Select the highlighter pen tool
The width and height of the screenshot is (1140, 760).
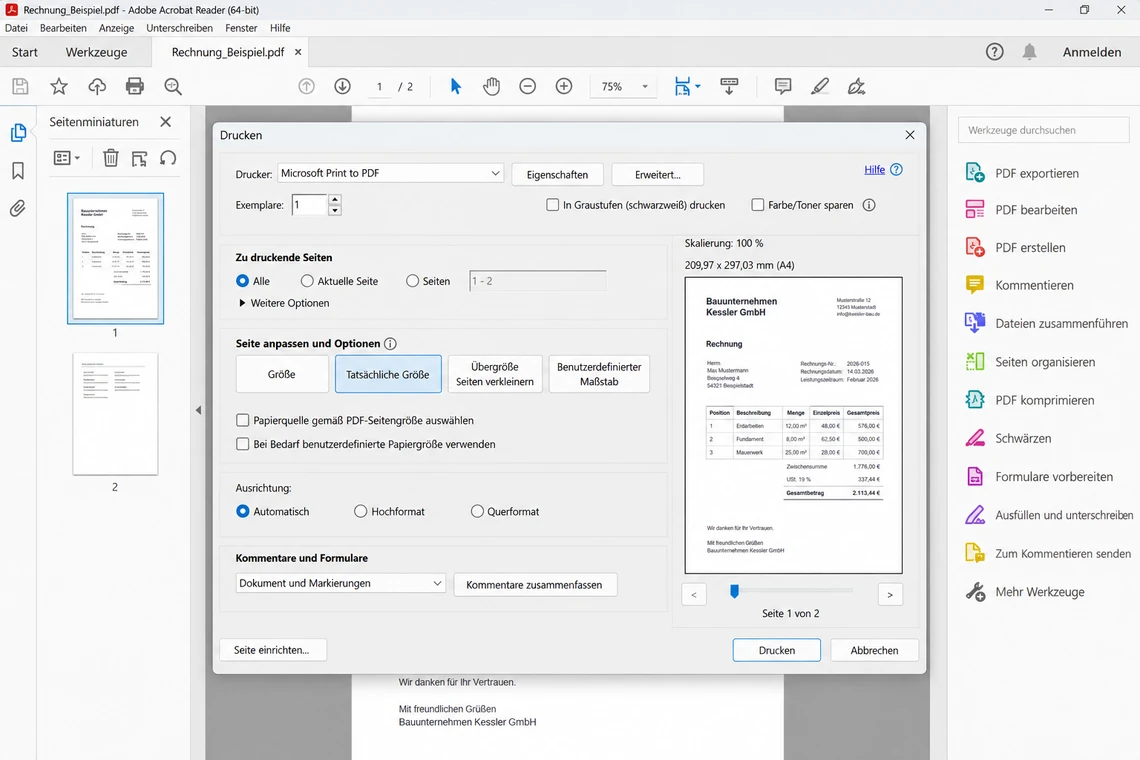coord(820,87)
